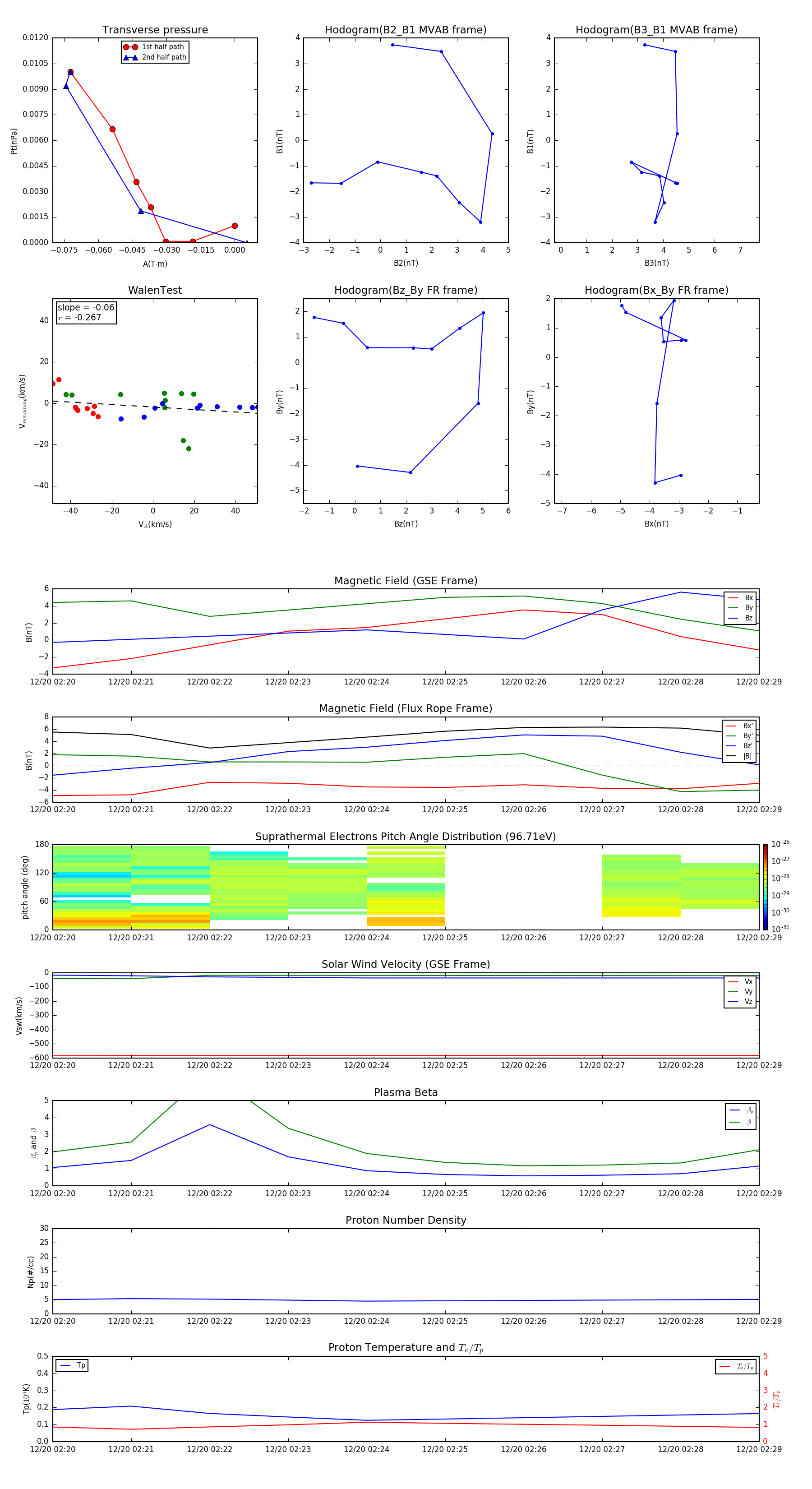The width and height of the screenshot is (812, 1489).
Task: Click the "Hodogram(Bz_By FR frame)" title
Action: click(406, 290)
